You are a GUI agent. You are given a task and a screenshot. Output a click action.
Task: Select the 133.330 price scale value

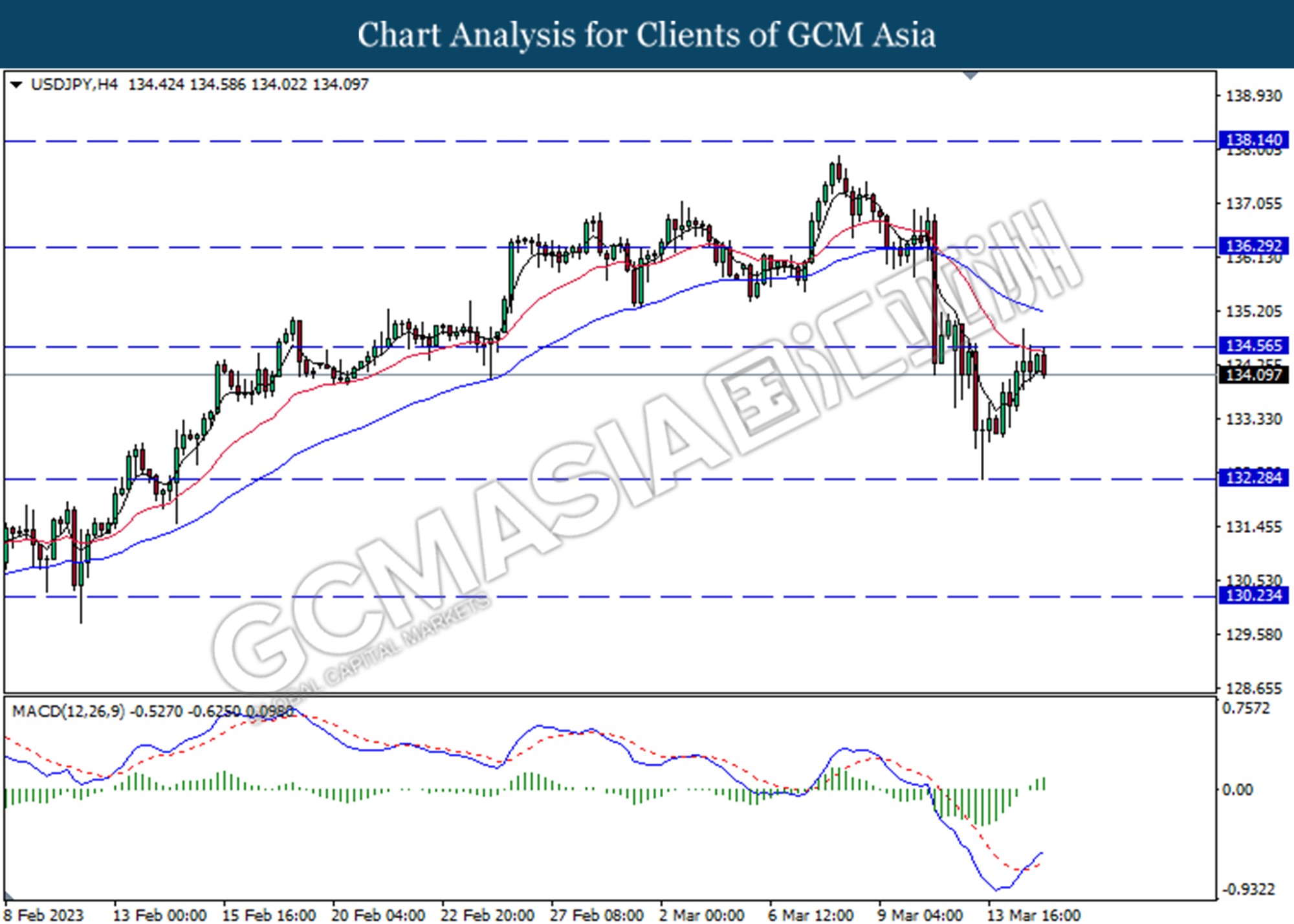point(1254,419)
